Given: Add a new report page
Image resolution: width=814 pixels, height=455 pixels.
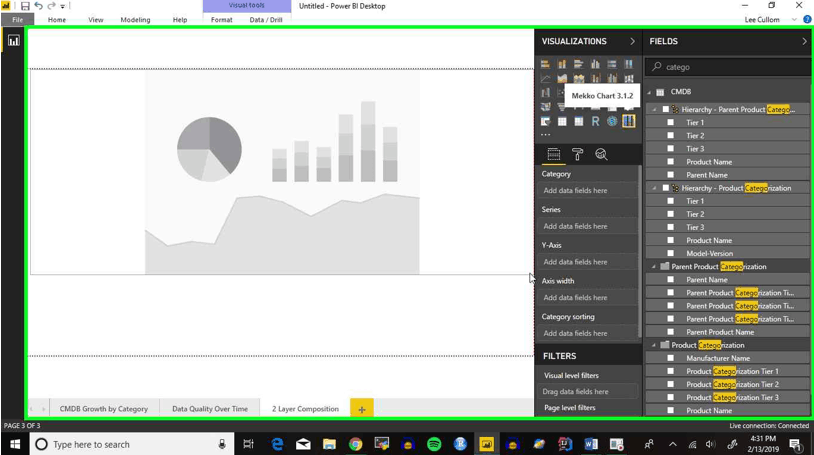Looking at the screenshot, I should click(362, 409).
